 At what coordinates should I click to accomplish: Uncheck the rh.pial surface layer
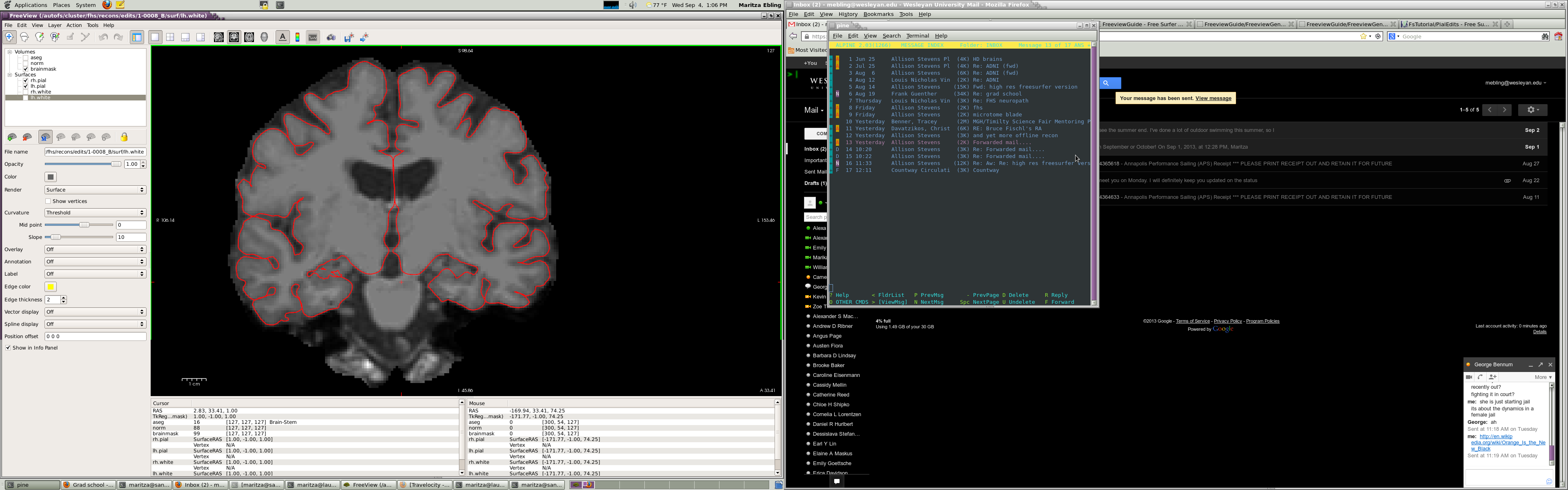coord(26,80)
